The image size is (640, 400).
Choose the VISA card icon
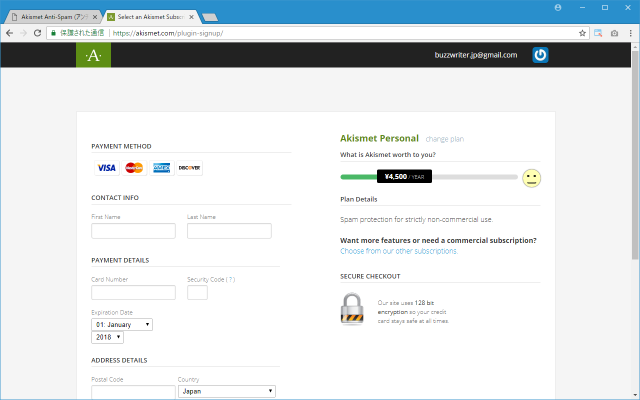coord(107,168)
